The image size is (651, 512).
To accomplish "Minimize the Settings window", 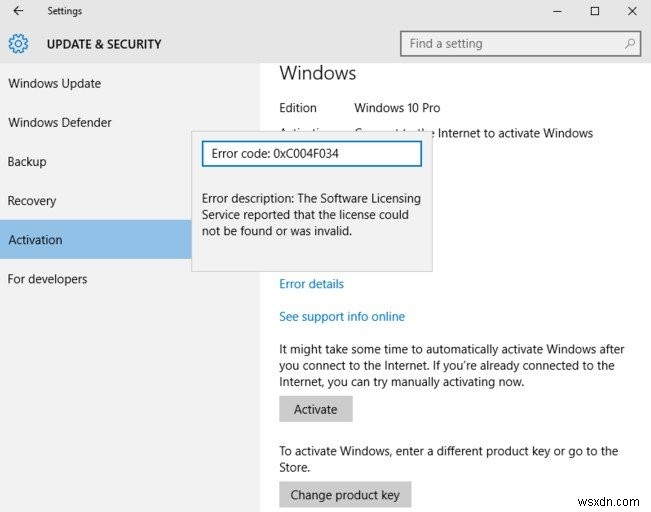I will click(557, 11).
